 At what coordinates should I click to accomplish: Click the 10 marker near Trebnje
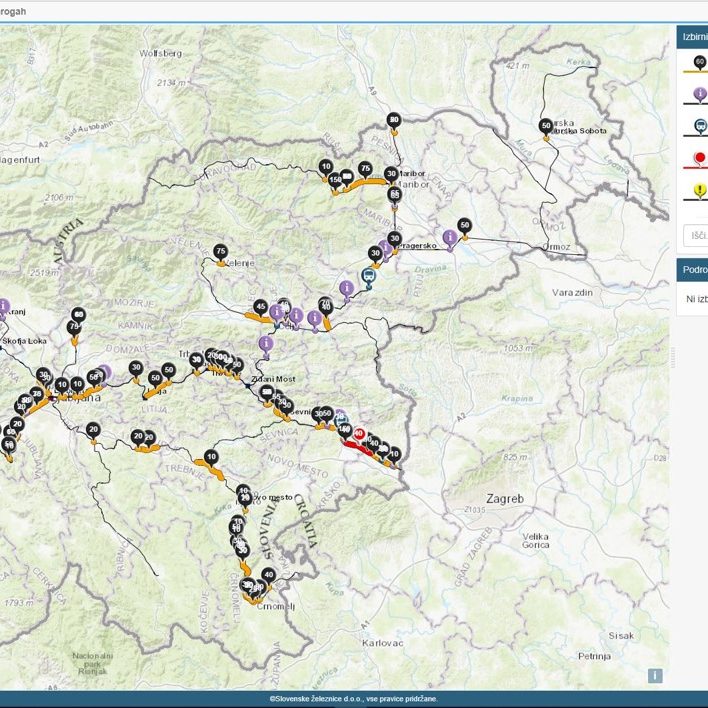click(x=211, y=457)
